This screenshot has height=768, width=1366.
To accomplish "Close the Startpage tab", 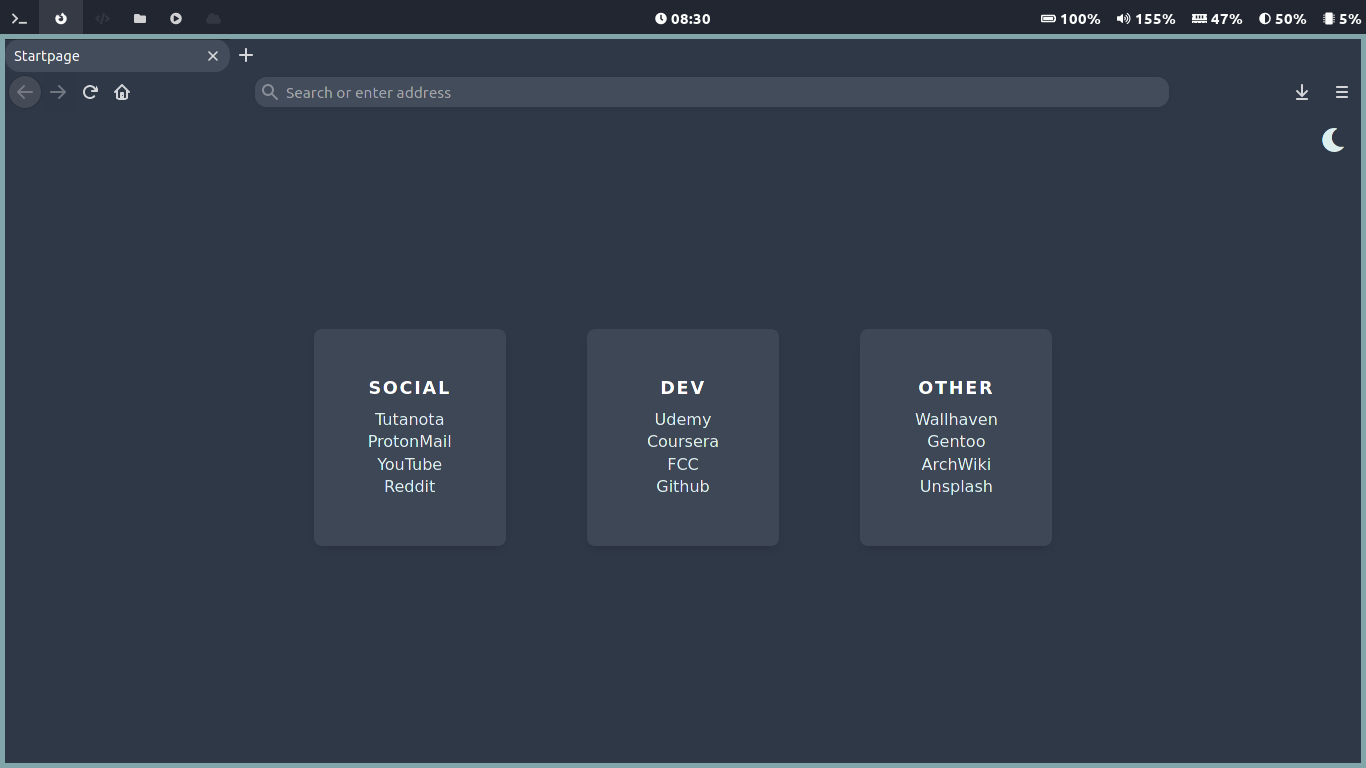I will (213, 56).
